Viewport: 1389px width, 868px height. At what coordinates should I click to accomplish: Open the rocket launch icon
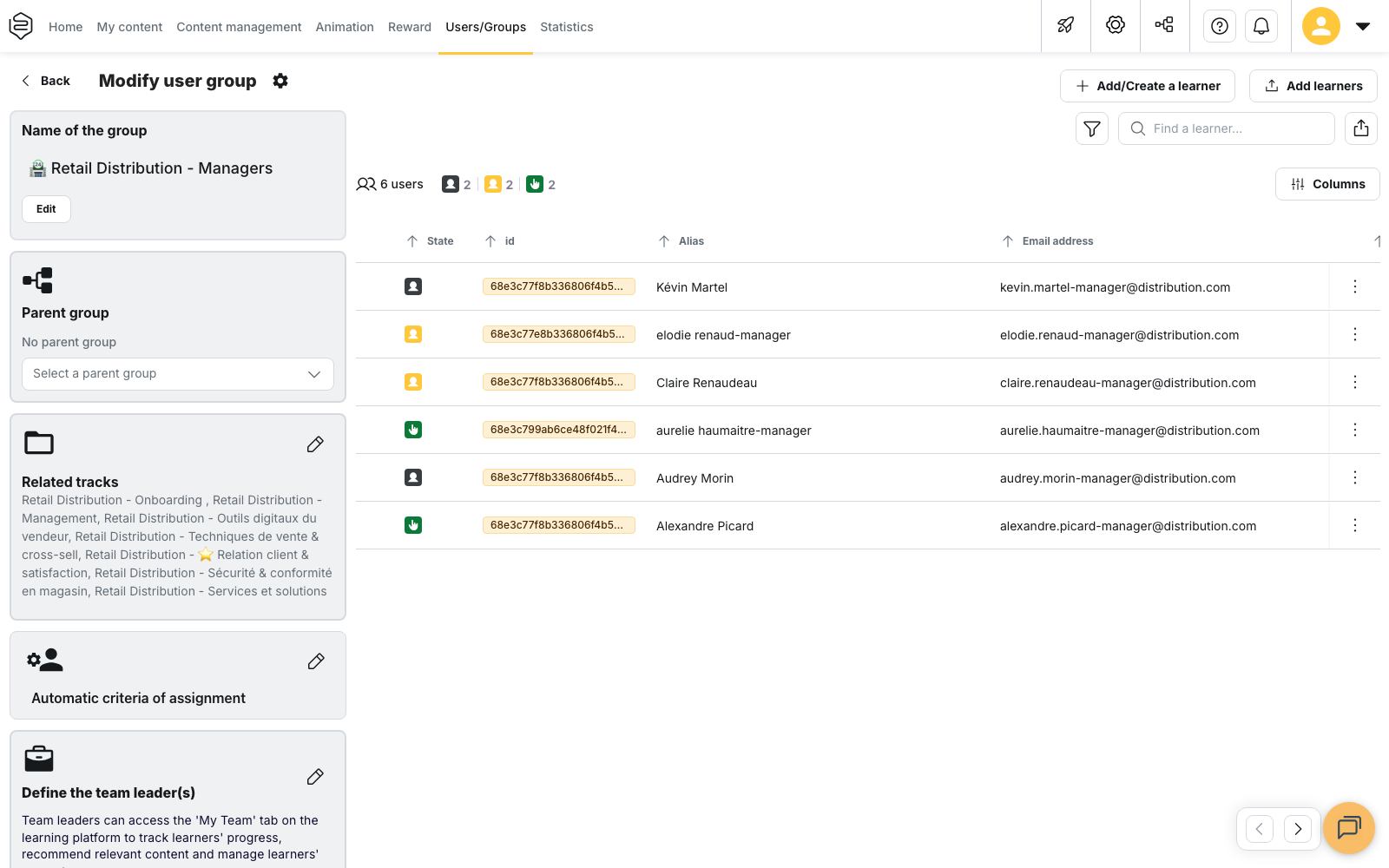pyautogui.click(x=1065, y=25)
